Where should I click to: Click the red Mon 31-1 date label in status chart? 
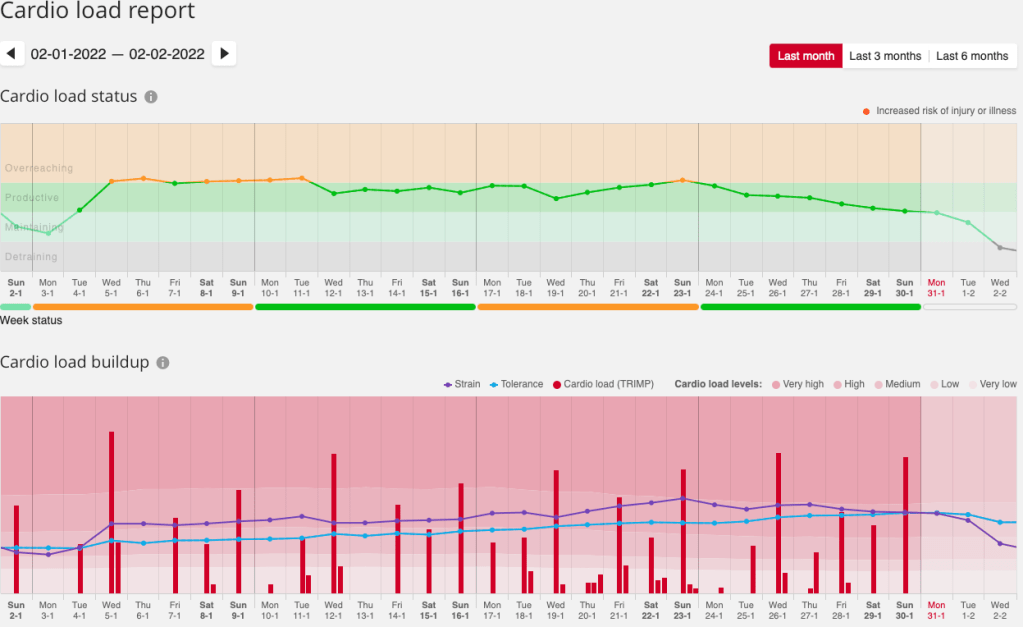(936, 285)
